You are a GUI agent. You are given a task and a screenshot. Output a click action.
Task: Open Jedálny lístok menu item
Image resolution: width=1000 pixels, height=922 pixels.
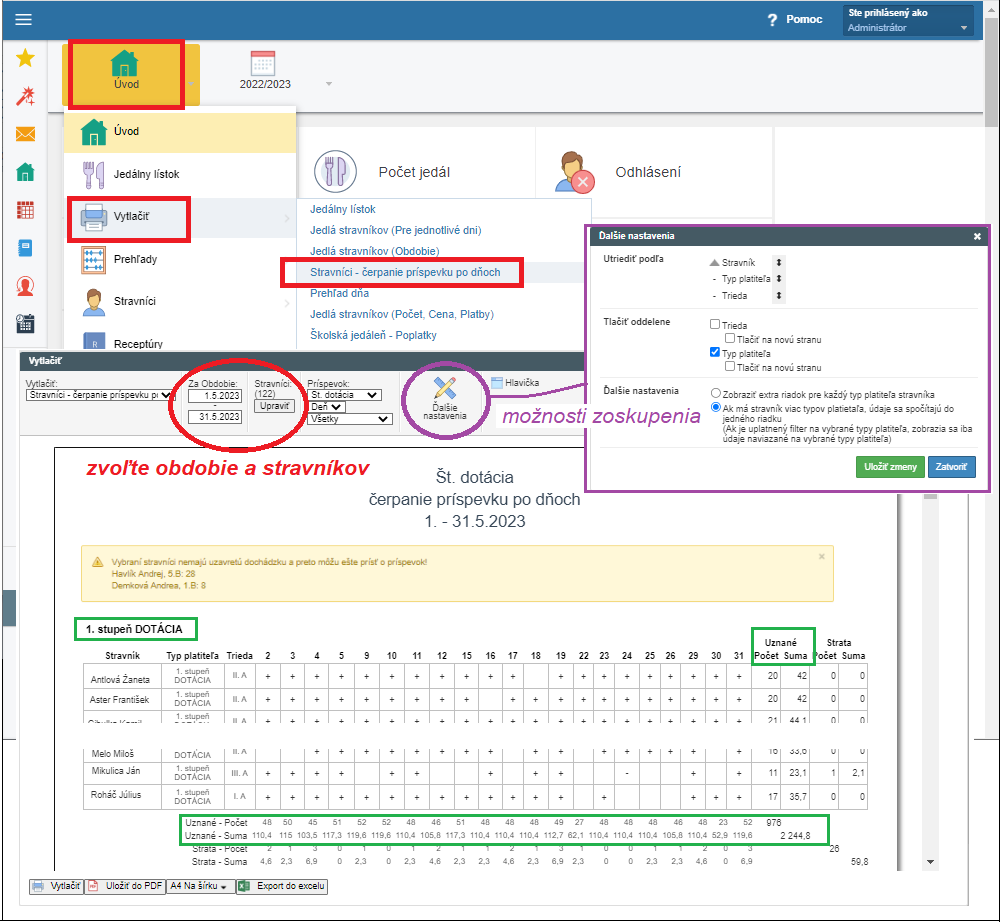(180, 174)
